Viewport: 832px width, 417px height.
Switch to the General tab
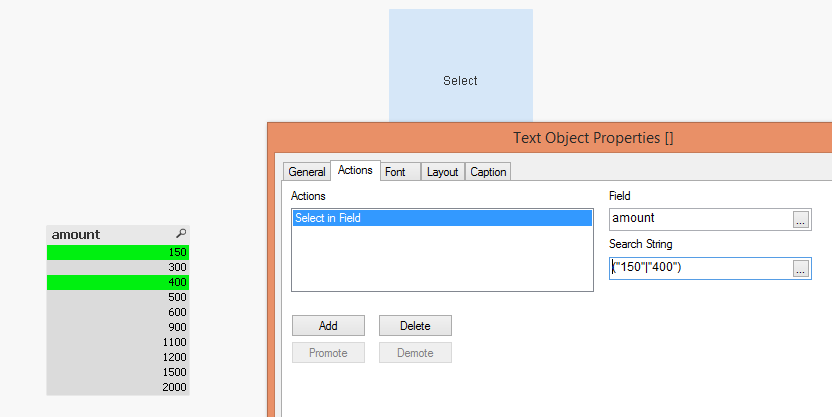(307, 172)
